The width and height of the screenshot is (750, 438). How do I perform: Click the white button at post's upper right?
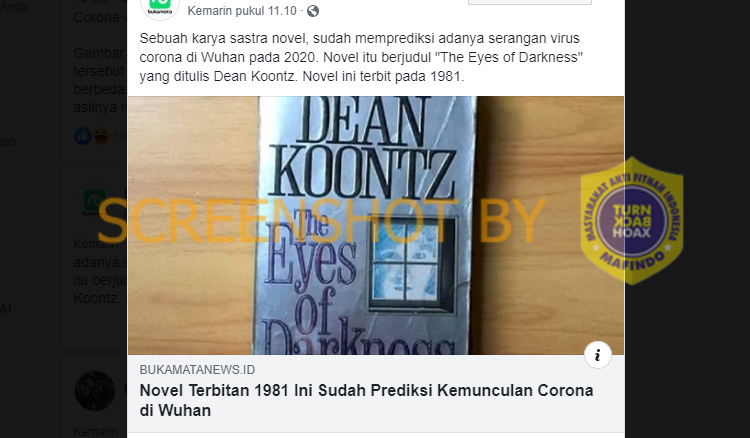point(529,2)
